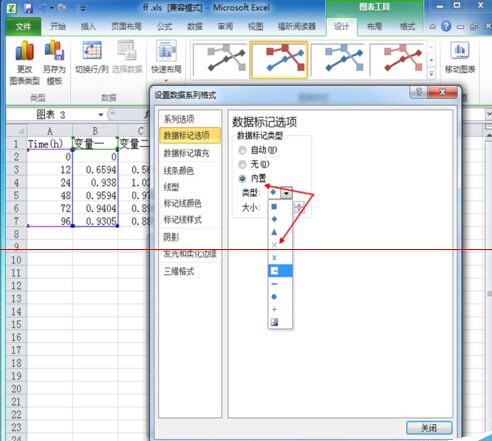Open Quick Layout (快速布局) gallery
This screenshot has height=441, width=492.
[166, 60]
